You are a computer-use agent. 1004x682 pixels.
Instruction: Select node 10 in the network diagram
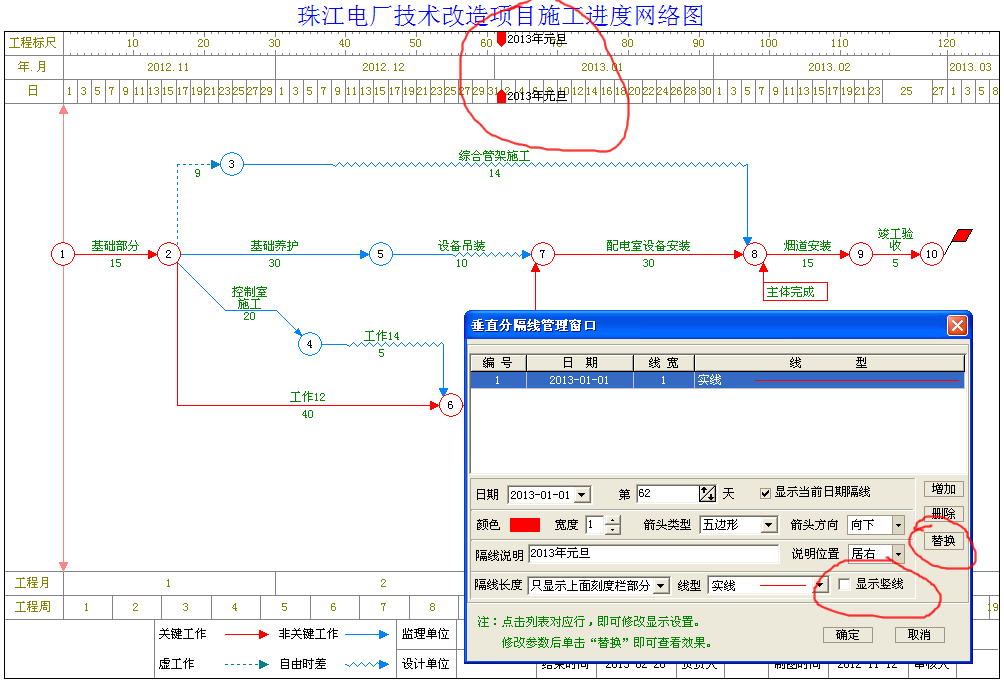click(x=931, y=254)
